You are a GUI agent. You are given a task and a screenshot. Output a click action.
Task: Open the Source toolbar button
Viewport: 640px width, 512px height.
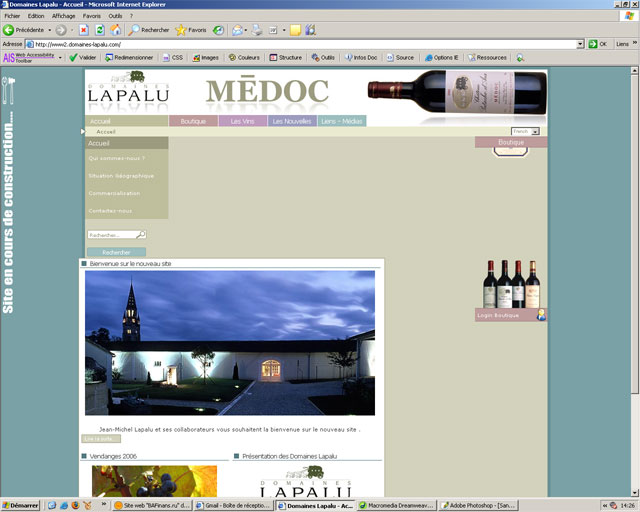tap(400, 58)
